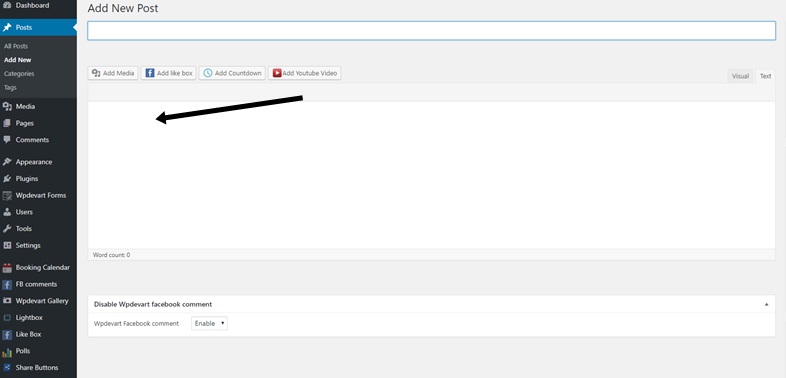
Task: Click the Plugins plug icon
Action: point(7,178)
